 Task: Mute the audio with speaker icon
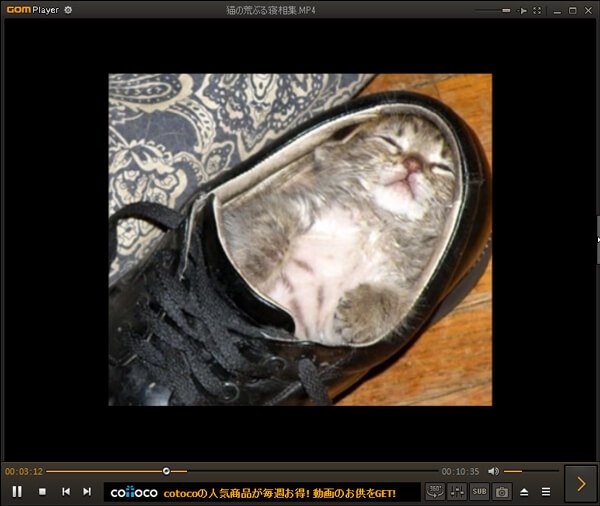point(493,471)
